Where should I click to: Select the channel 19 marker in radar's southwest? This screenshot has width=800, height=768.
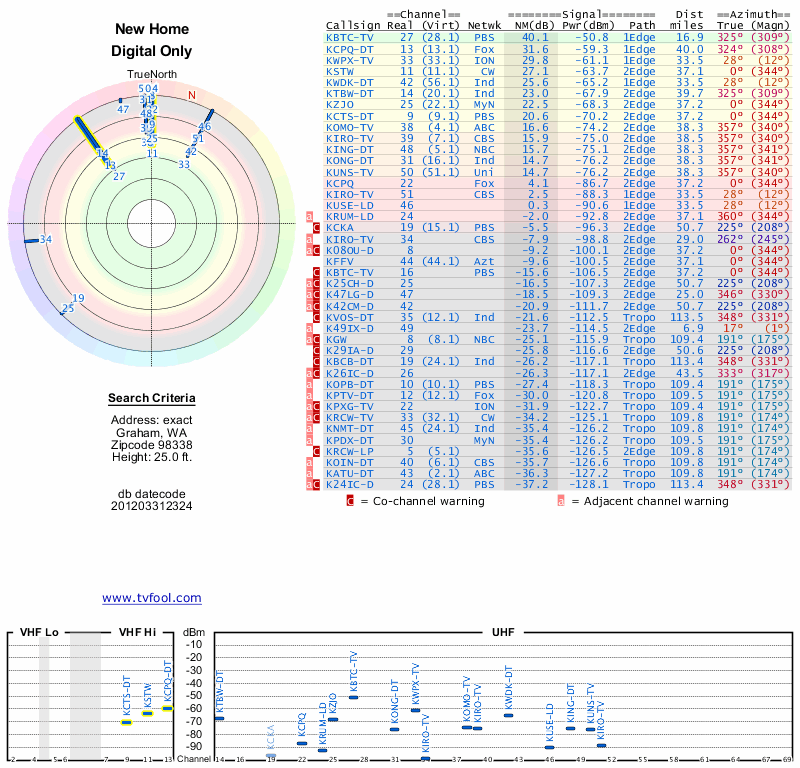tap(78, 298)
